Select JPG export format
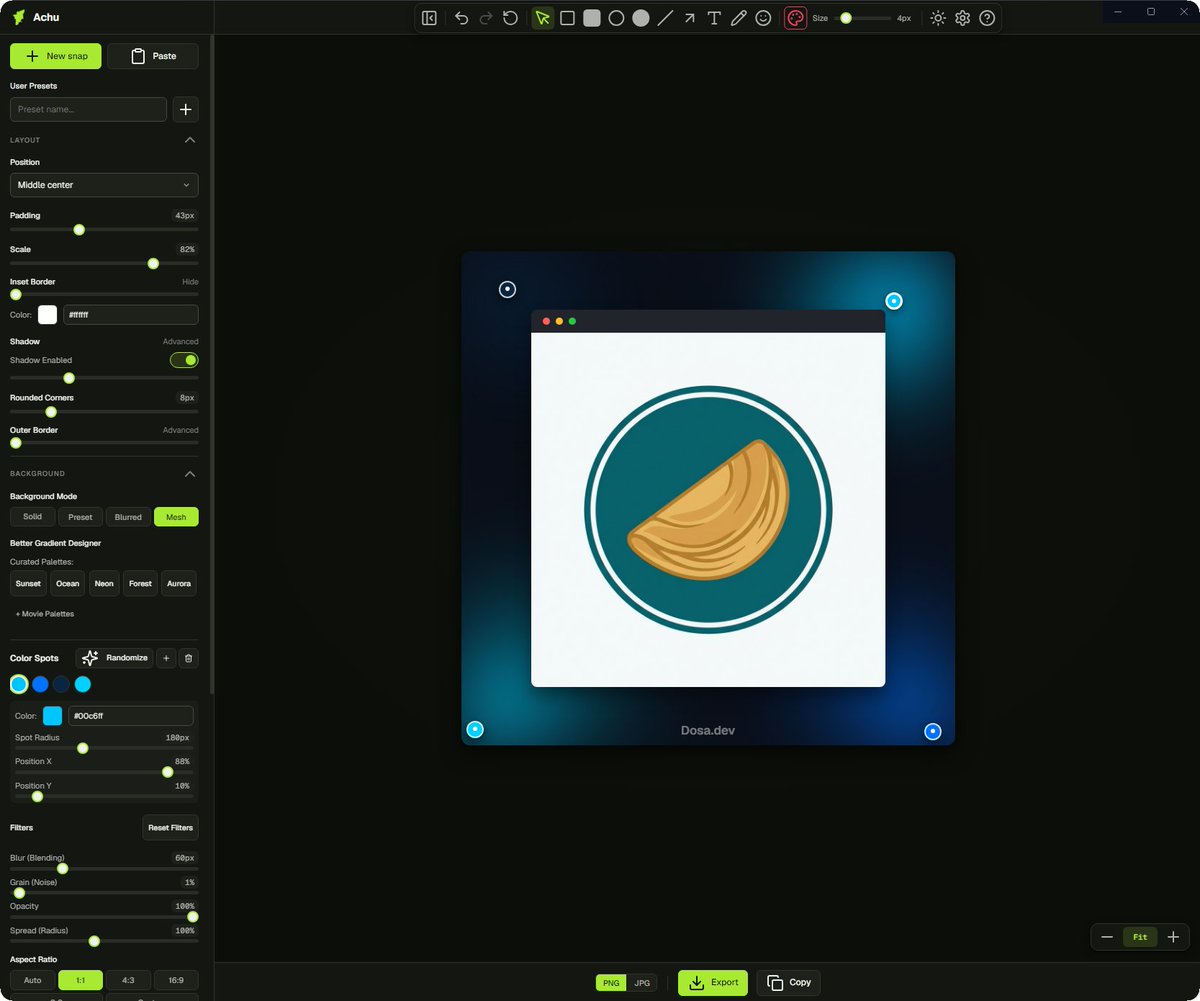The image size is (1200, 1001). [x=642, y=983]
